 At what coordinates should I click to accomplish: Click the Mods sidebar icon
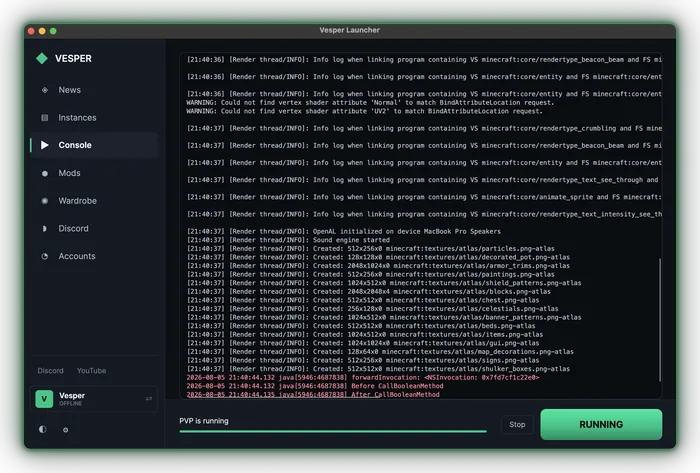(x=45, y=173)
